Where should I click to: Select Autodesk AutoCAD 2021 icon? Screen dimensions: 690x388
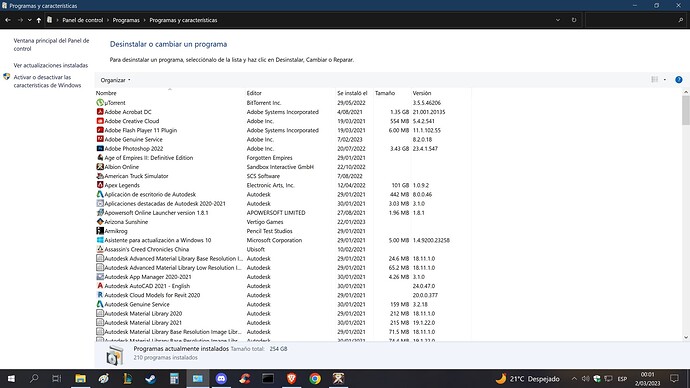pos(100,286)
